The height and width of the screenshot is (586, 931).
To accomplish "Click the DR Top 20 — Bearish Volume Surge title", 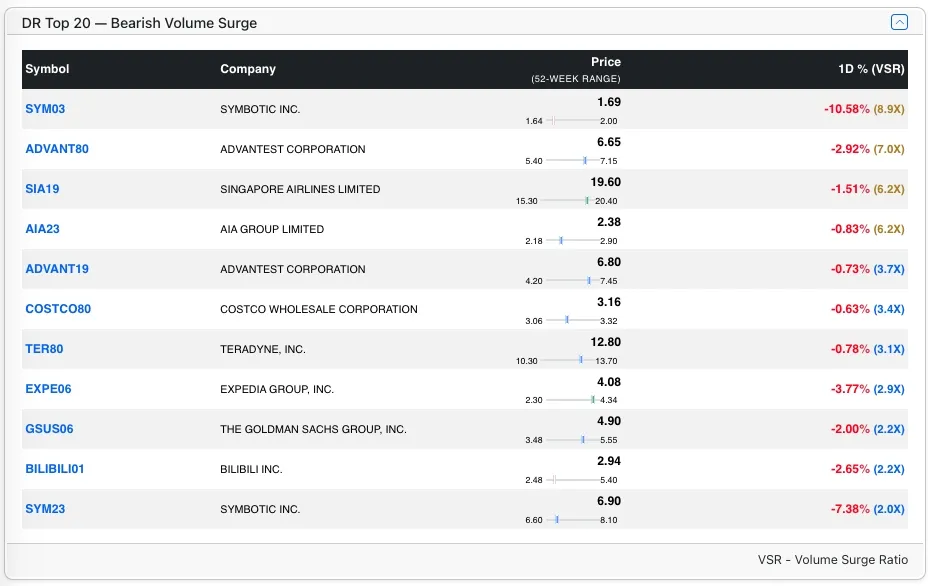I will (x=140, y=23).
